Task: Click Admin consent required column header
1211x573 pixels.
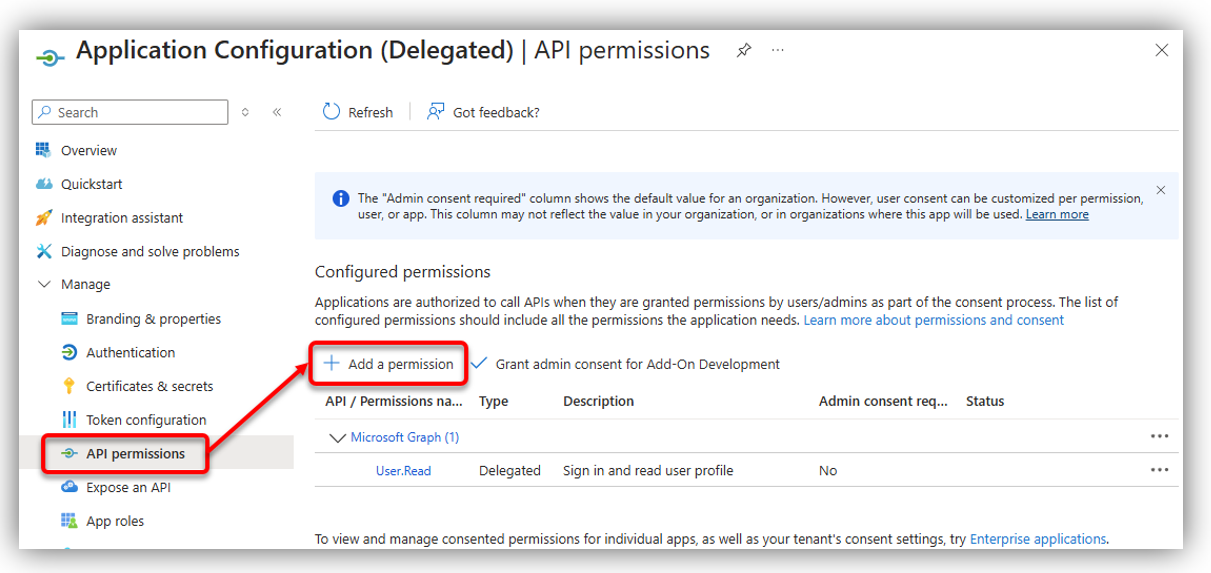Action: 883,401
